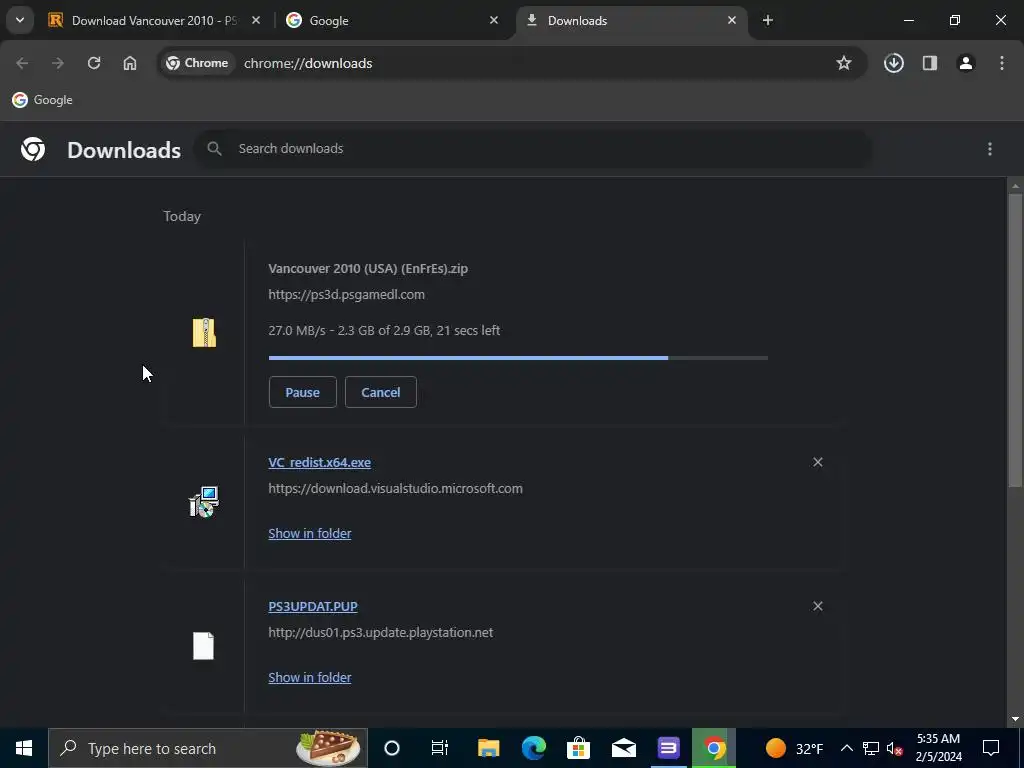
Task: Click the VC_redist installer file icon
Action: click(x=204, y=502)
